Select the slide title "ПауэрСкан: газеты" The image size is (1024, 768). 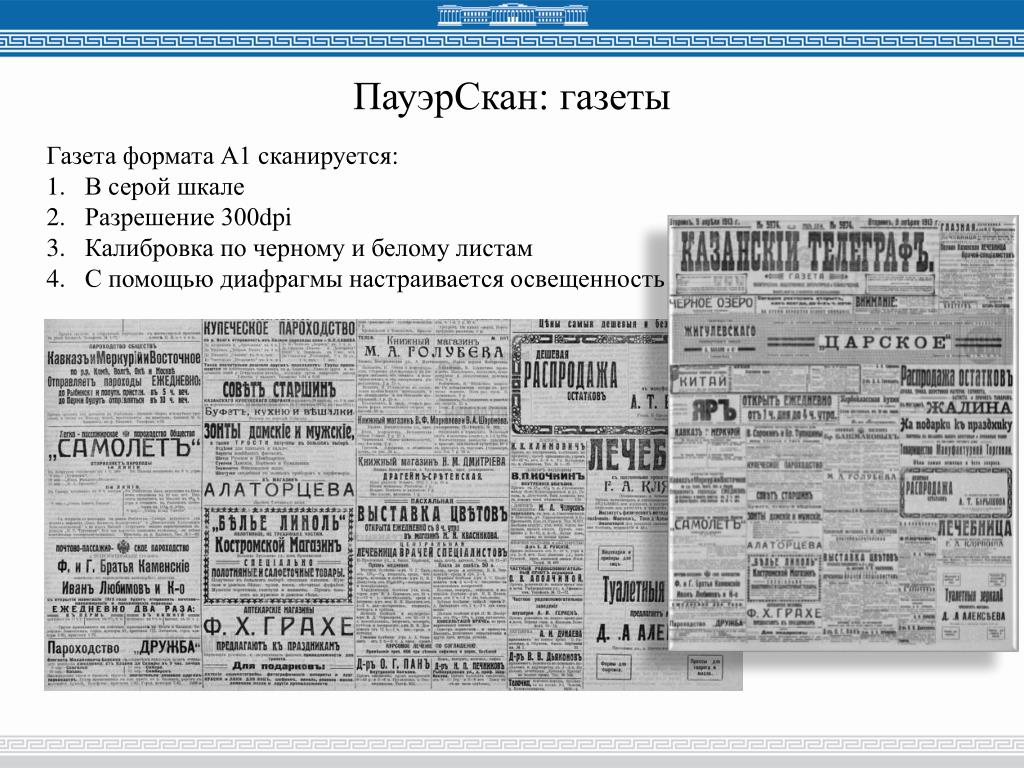(511, 98)
